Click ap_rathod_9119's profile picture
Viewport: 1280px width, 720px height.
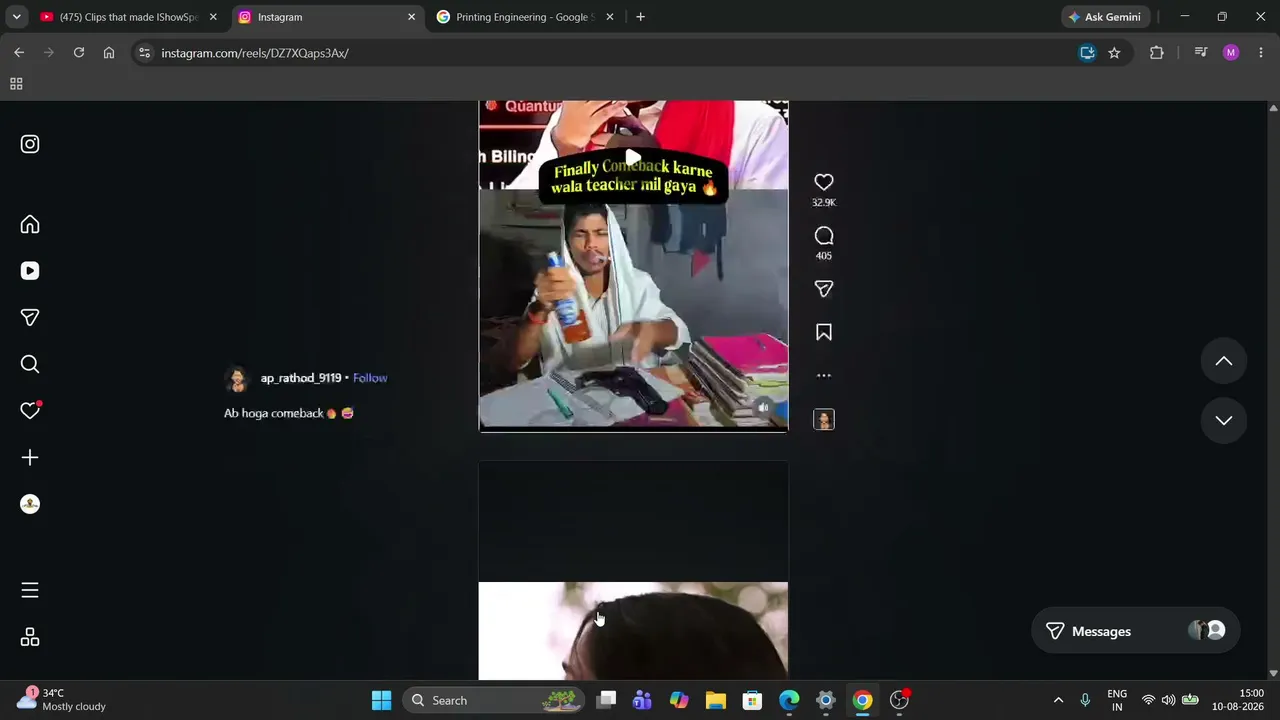point(237,379)
